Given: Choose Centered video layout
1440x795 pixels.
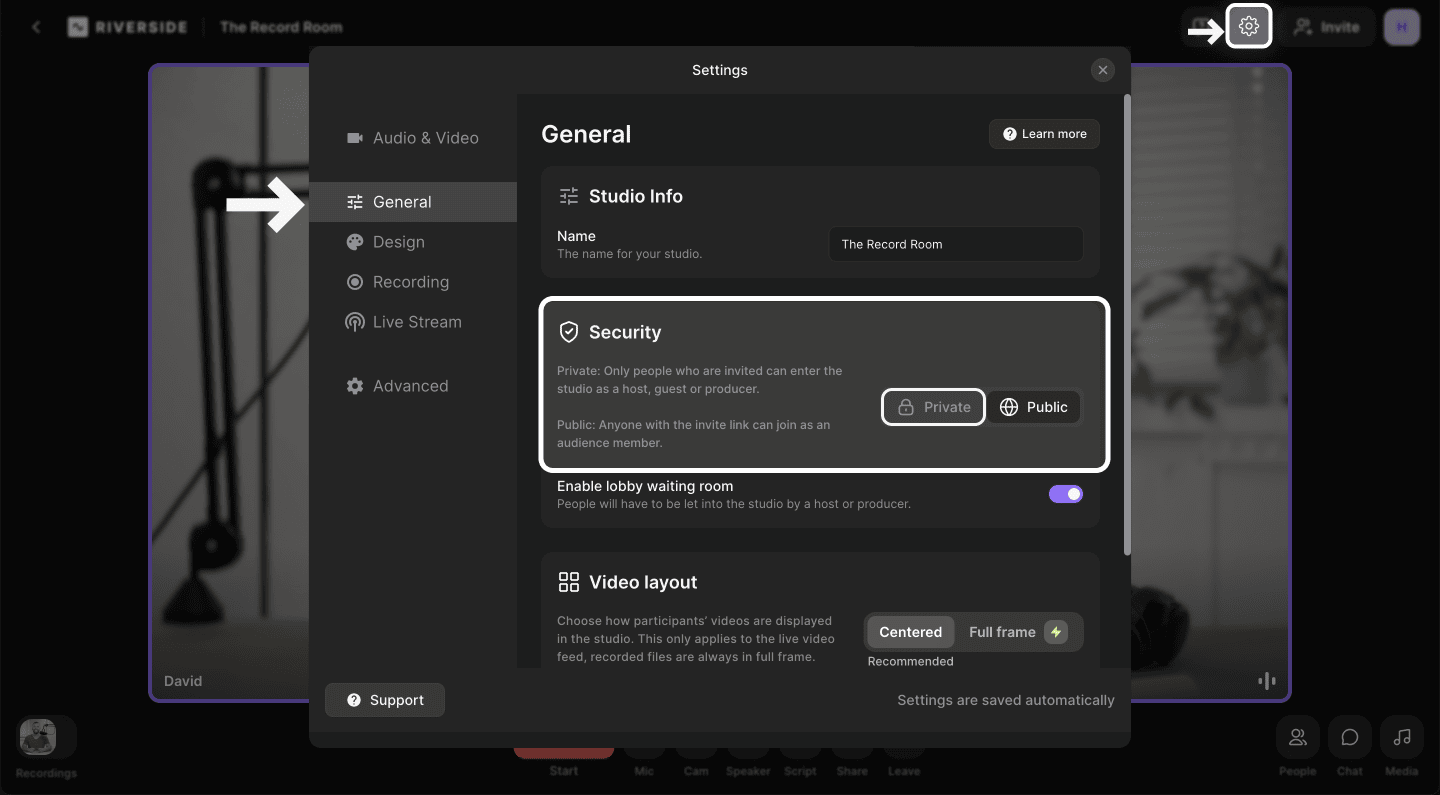Looking at the screenshot, I should pos(910,632).
